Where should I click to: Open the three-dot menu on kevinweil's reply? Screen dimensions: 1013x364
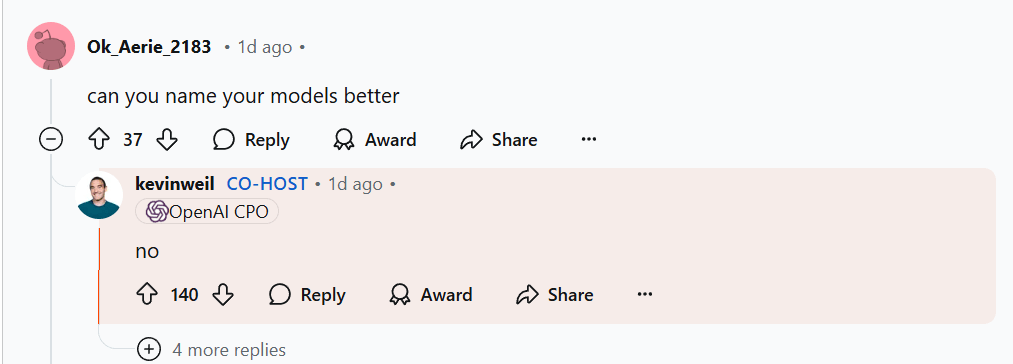645,295
